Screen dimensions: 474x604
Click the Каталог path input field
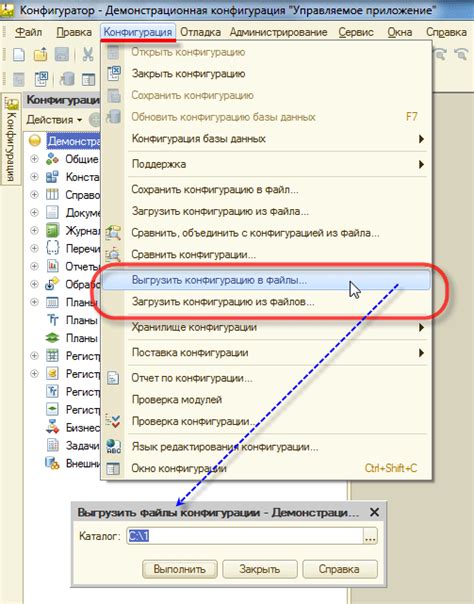click(245, 536)
